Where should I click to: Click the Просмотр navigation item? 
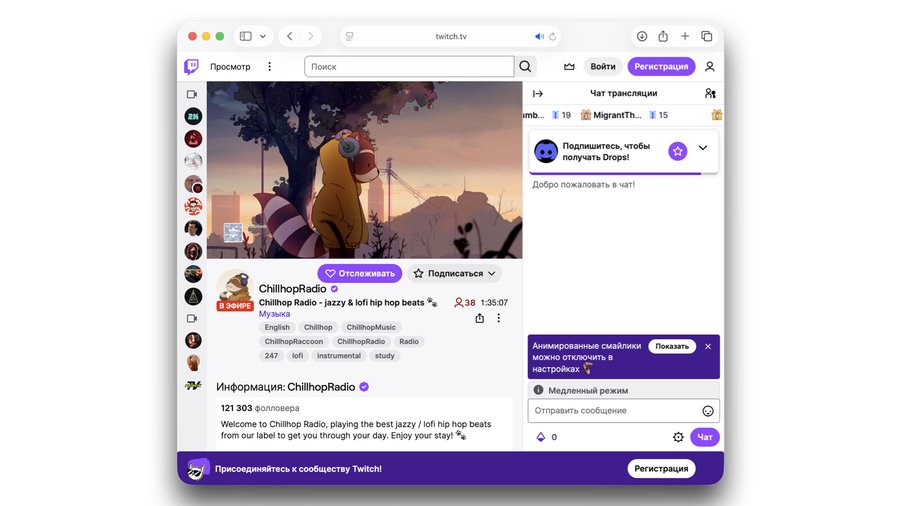230,67
